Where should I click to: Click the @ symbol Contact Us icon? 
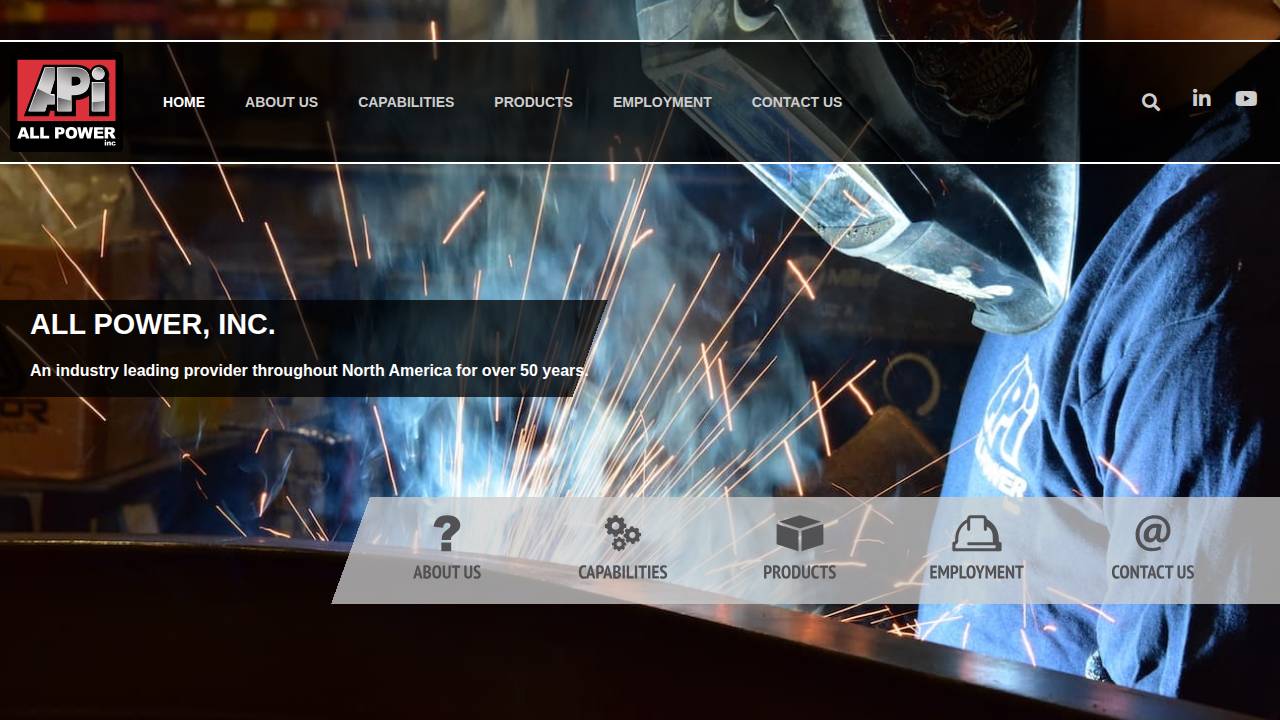coord(1152,533)
